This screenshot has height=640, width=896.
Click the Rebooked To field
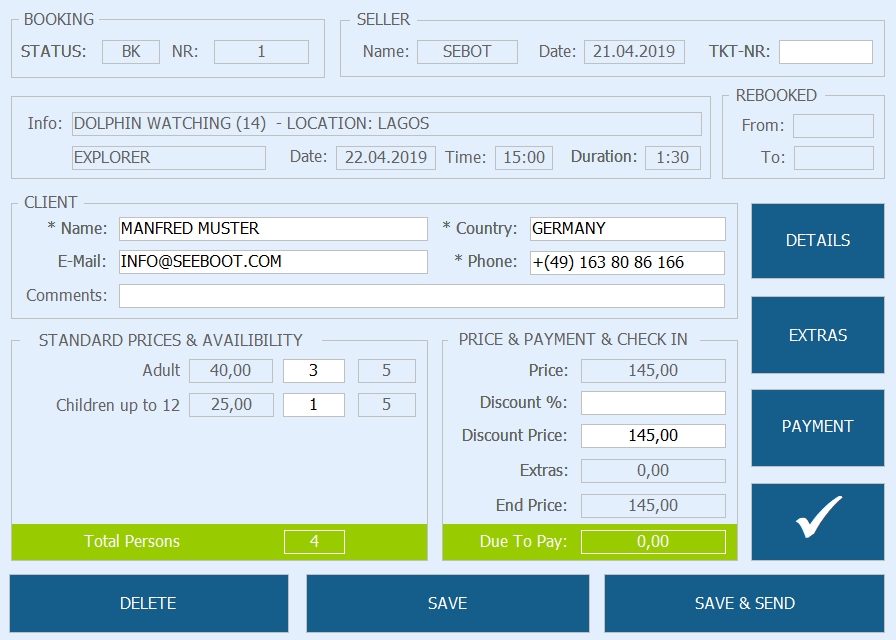pos(834,158)
